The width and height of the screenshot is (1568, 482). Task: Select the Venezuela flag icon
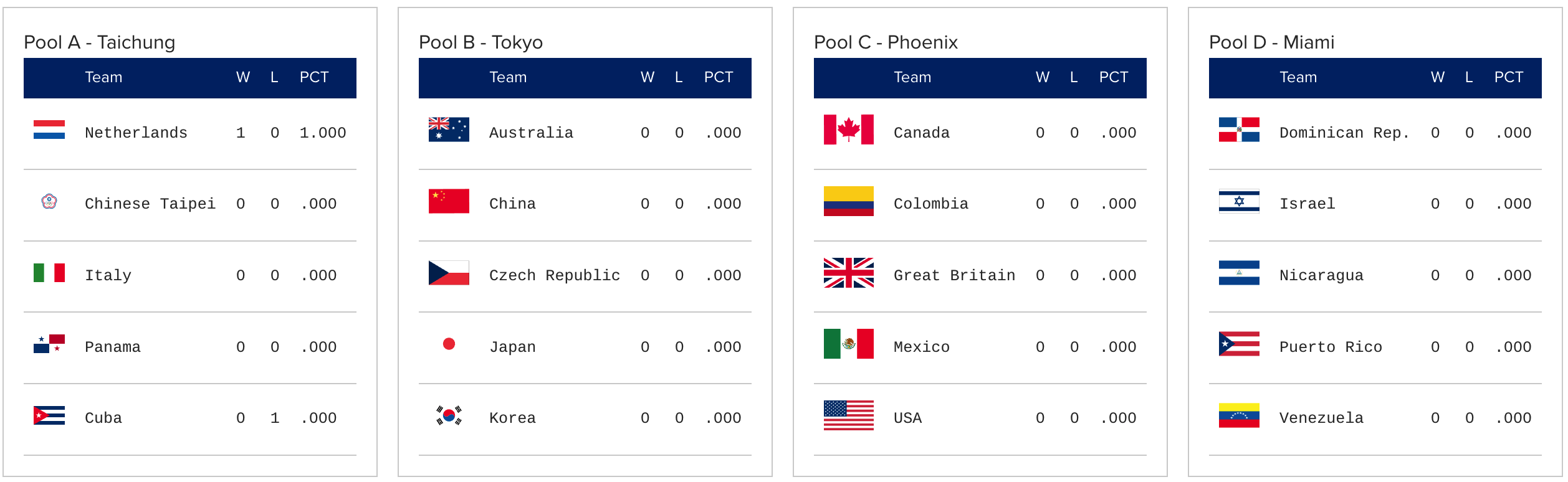[x=1239, y=415]
